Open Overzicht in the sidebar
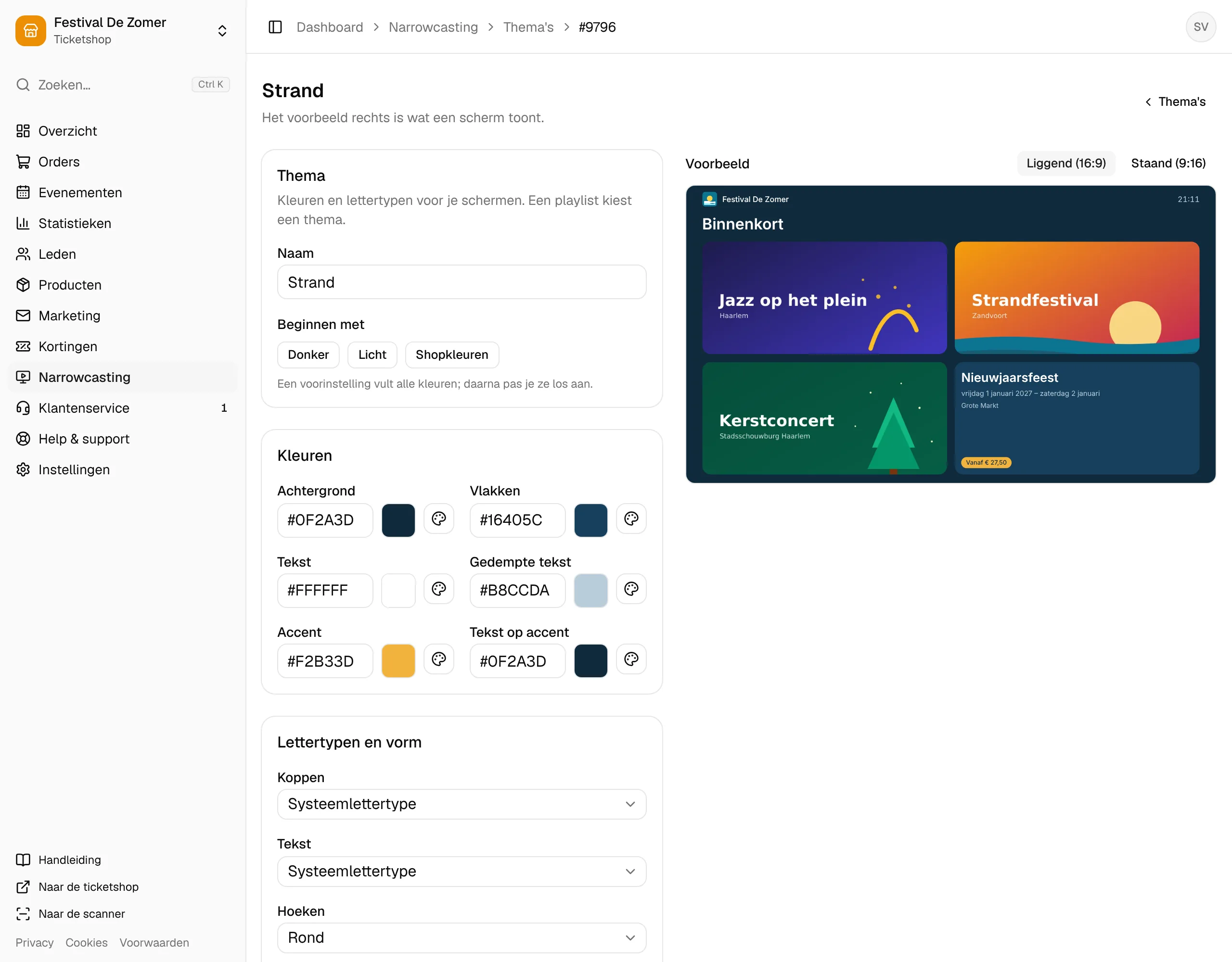This screenshot has height=962, width=1232. [x=123, y=131]
